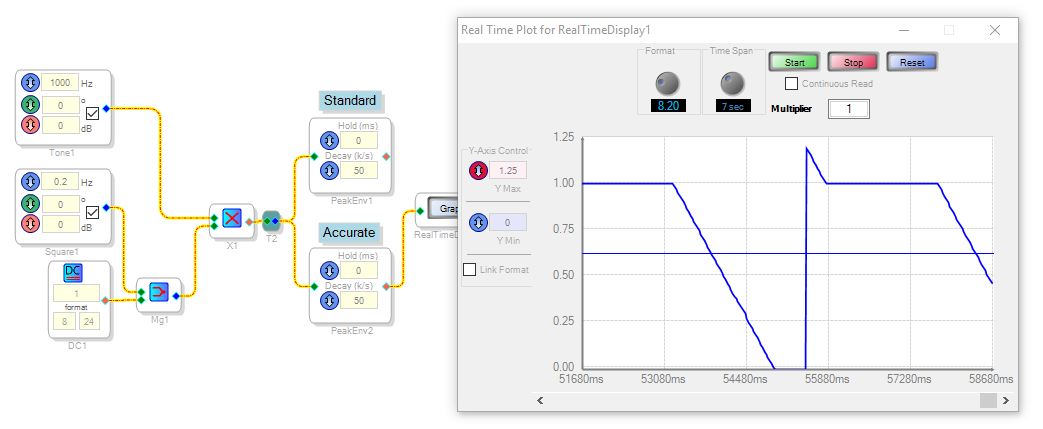Click Tone1 1000 Hz frequency field
The height and width of the screenshot is (429, 1043).
point(60,83)
